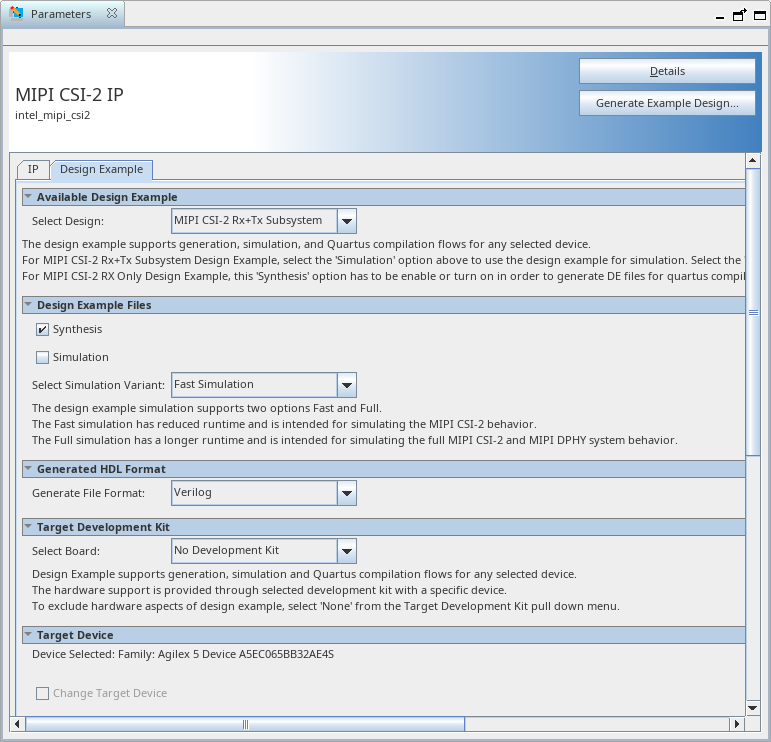Open the Select Board dropdown
Viewport: 771px width, 742px height.
pos(347,551)
